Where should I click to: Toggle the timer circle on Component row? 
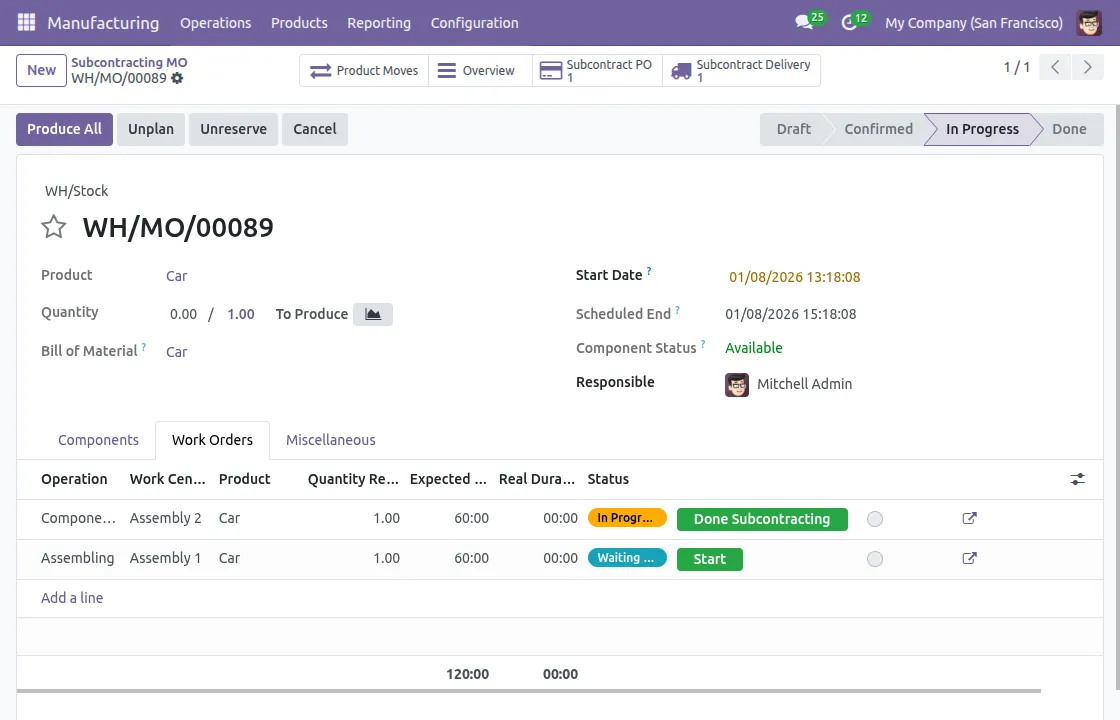pos(875,518)
